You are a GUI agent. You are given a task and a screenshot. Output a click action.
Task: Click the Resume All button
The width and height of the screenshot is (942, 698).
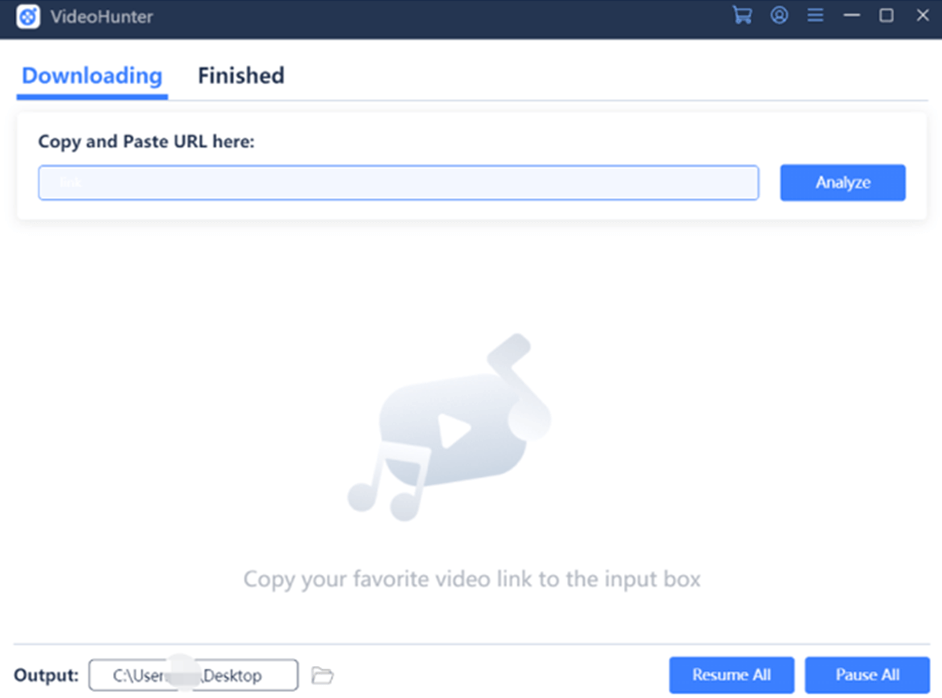click(732, 675)
